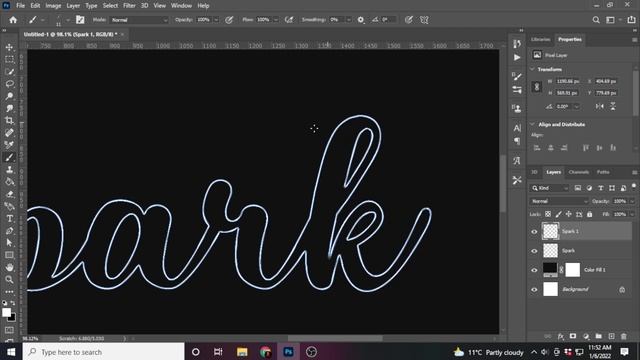Switch to the Channels tab

(578, 172)
